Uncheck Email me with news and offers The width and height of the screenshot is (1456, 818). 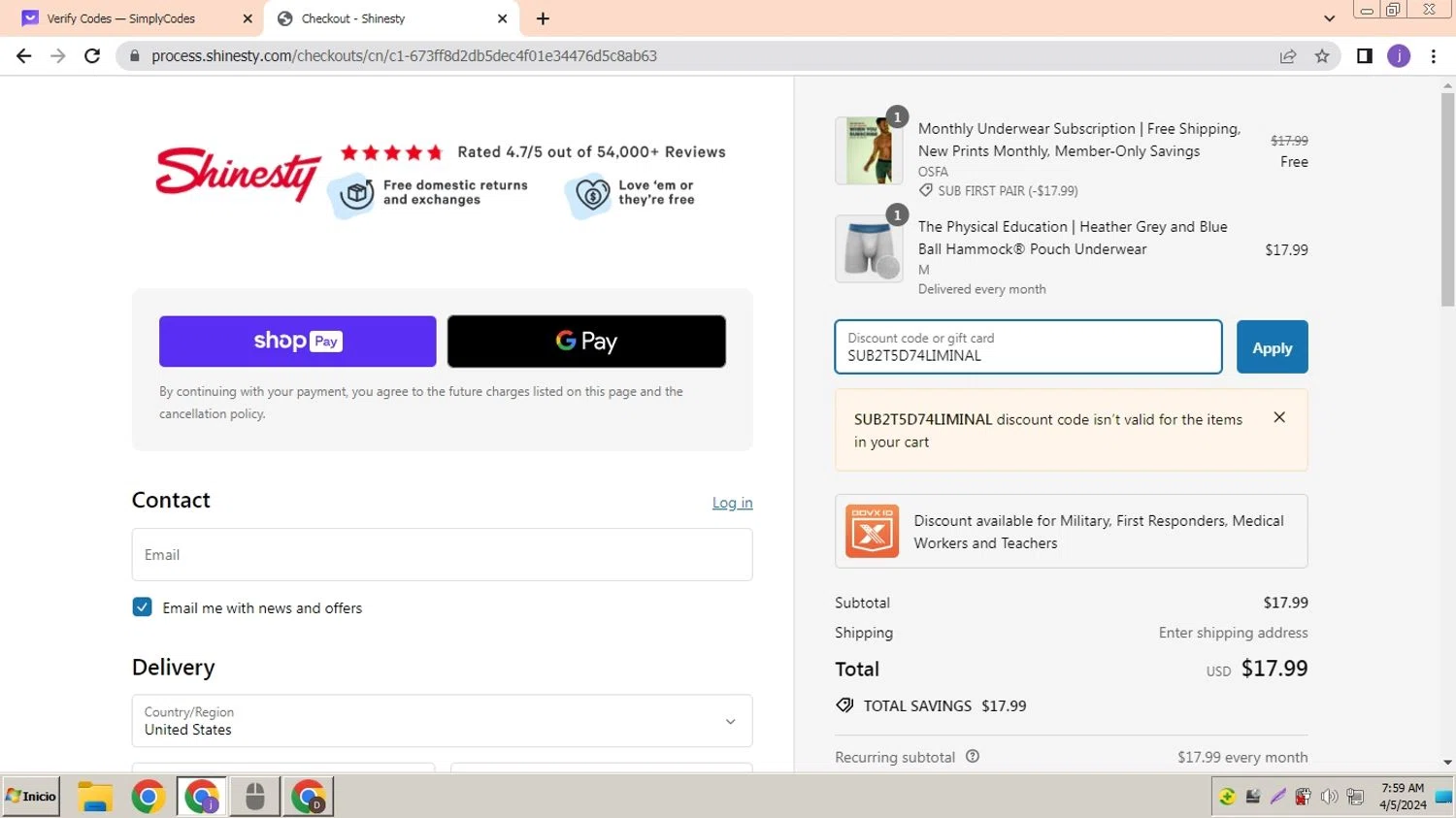(x=142, y=607)
